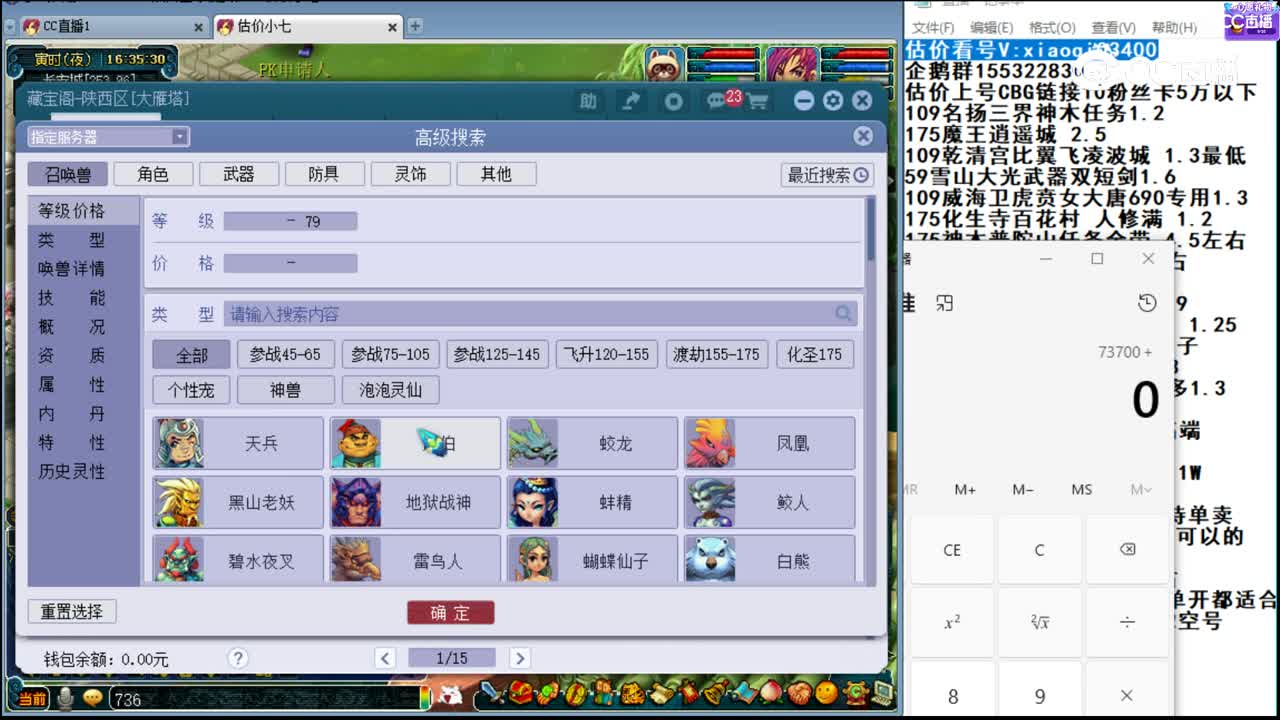Click the 重置选择 reset button

(x=72, y=611)
